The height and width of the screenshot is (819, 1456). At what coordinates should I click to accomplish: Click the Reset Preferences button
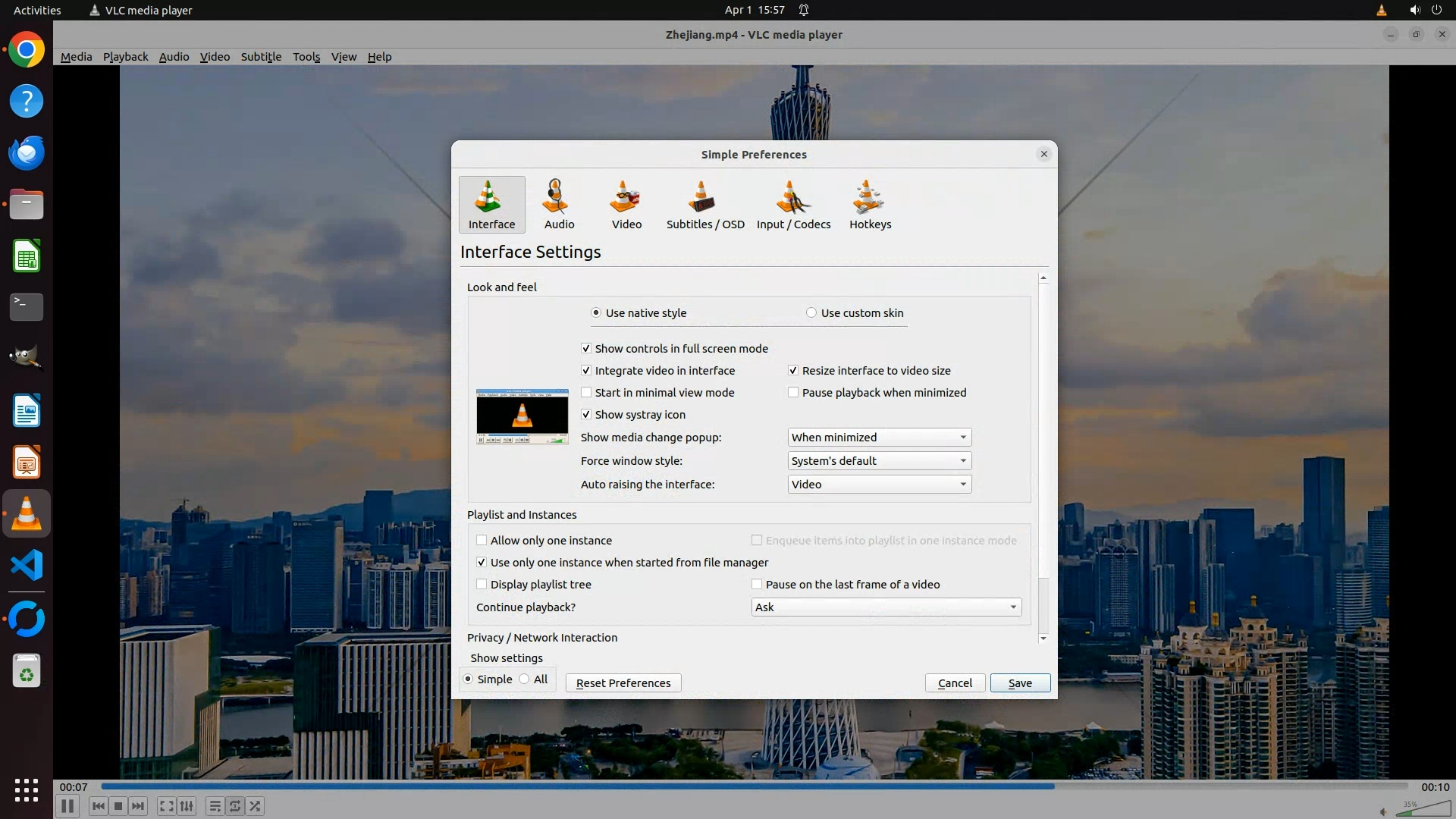[623, 683]
